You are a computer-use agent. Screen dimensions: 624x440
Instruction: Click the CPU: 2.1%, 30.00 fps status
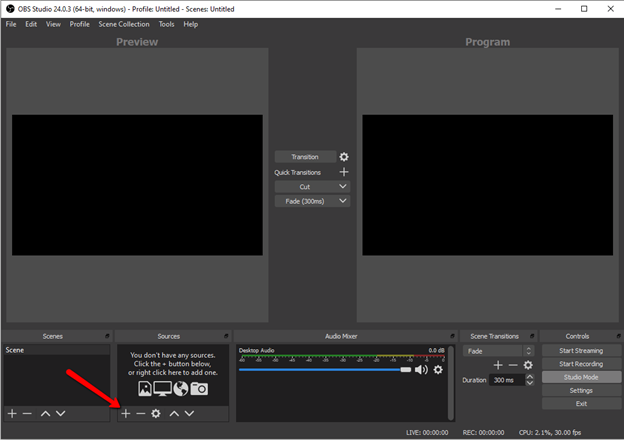pos(550,432)
